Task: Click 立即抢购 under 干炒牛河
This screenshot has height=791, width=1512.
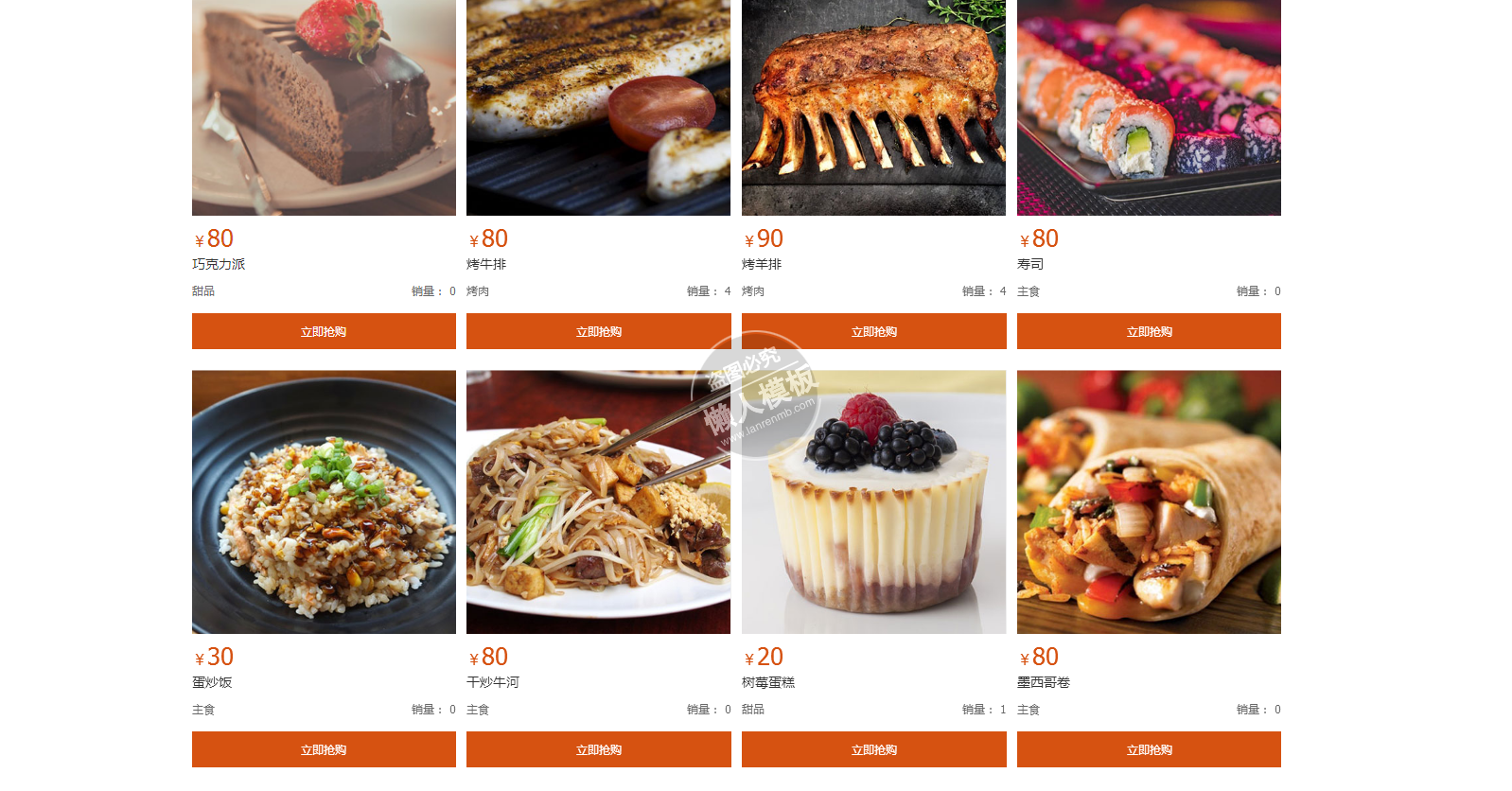Action: 598,749
